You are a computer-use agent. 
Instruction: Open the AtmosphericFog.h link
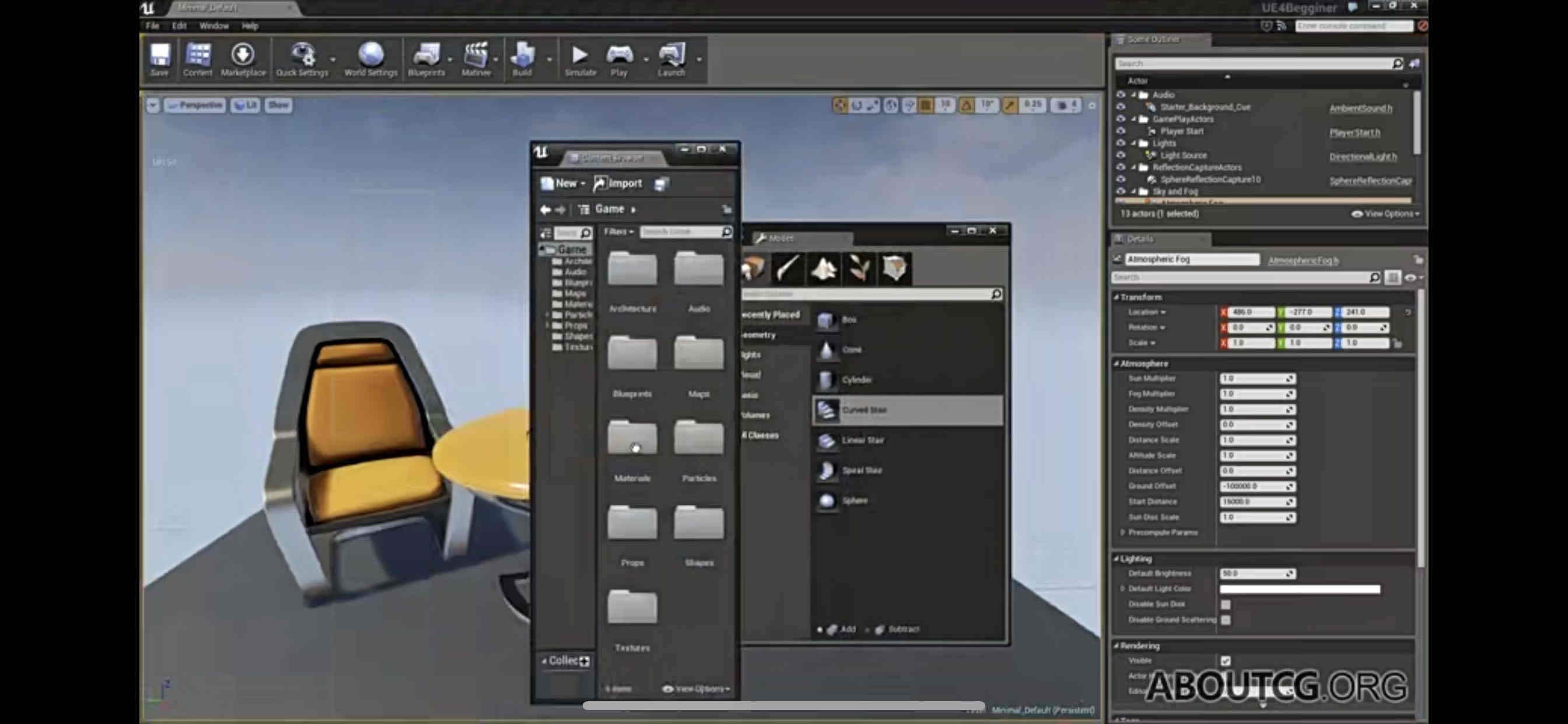(x=1303, y=261)
